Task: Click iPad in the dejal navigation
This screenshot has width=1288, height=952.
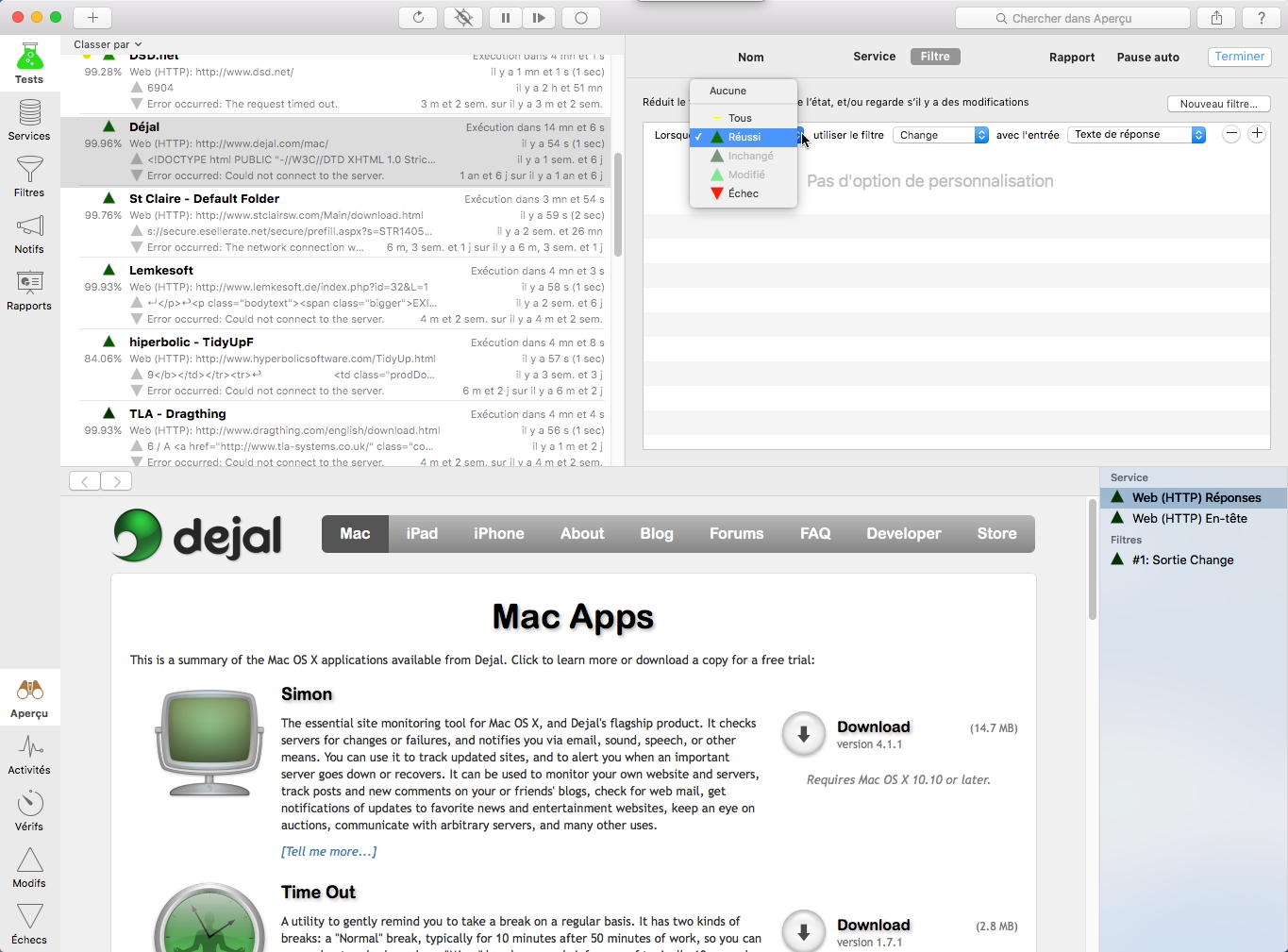Action: coord(422,534)
